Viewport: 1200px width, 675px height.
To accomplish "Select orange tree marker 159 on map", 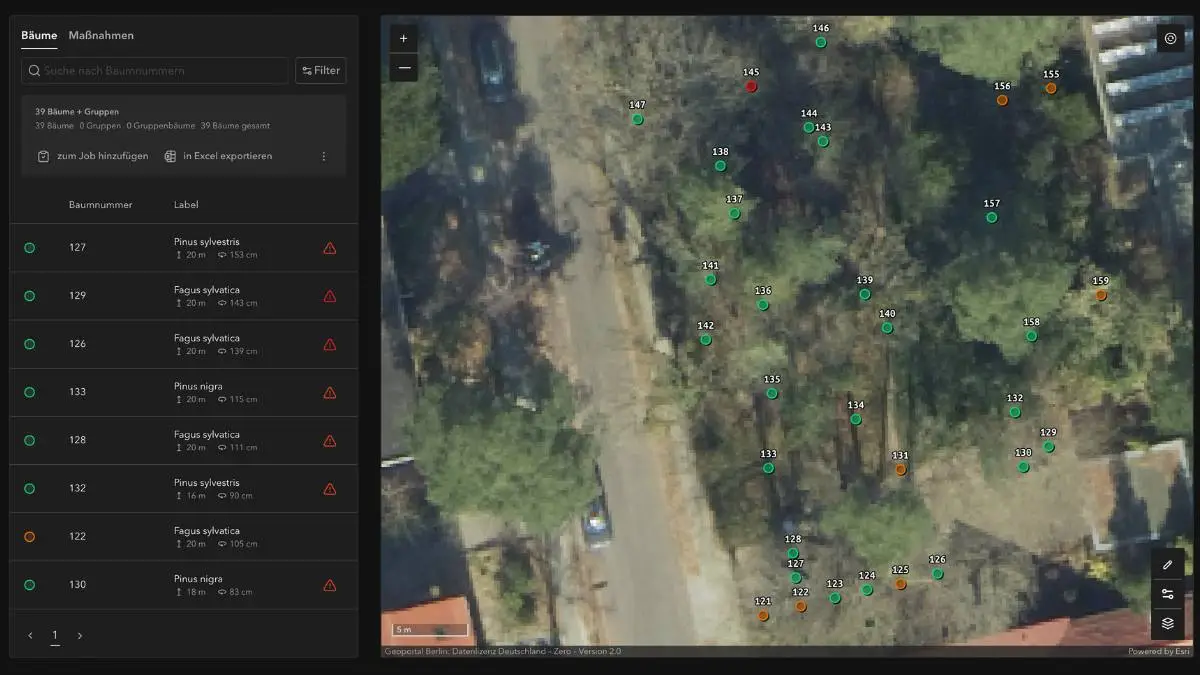I will coord(1101,295).
